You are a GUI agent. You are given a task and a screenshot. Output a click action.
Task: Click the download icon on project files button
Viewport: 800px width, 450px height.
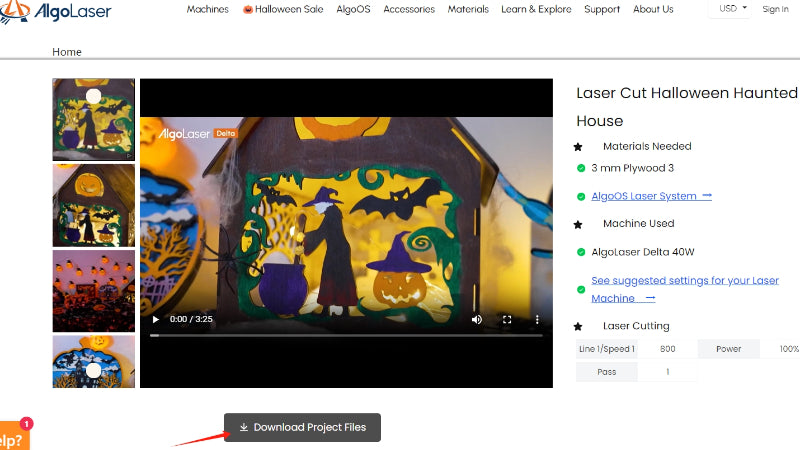click(x=244, y=428)
